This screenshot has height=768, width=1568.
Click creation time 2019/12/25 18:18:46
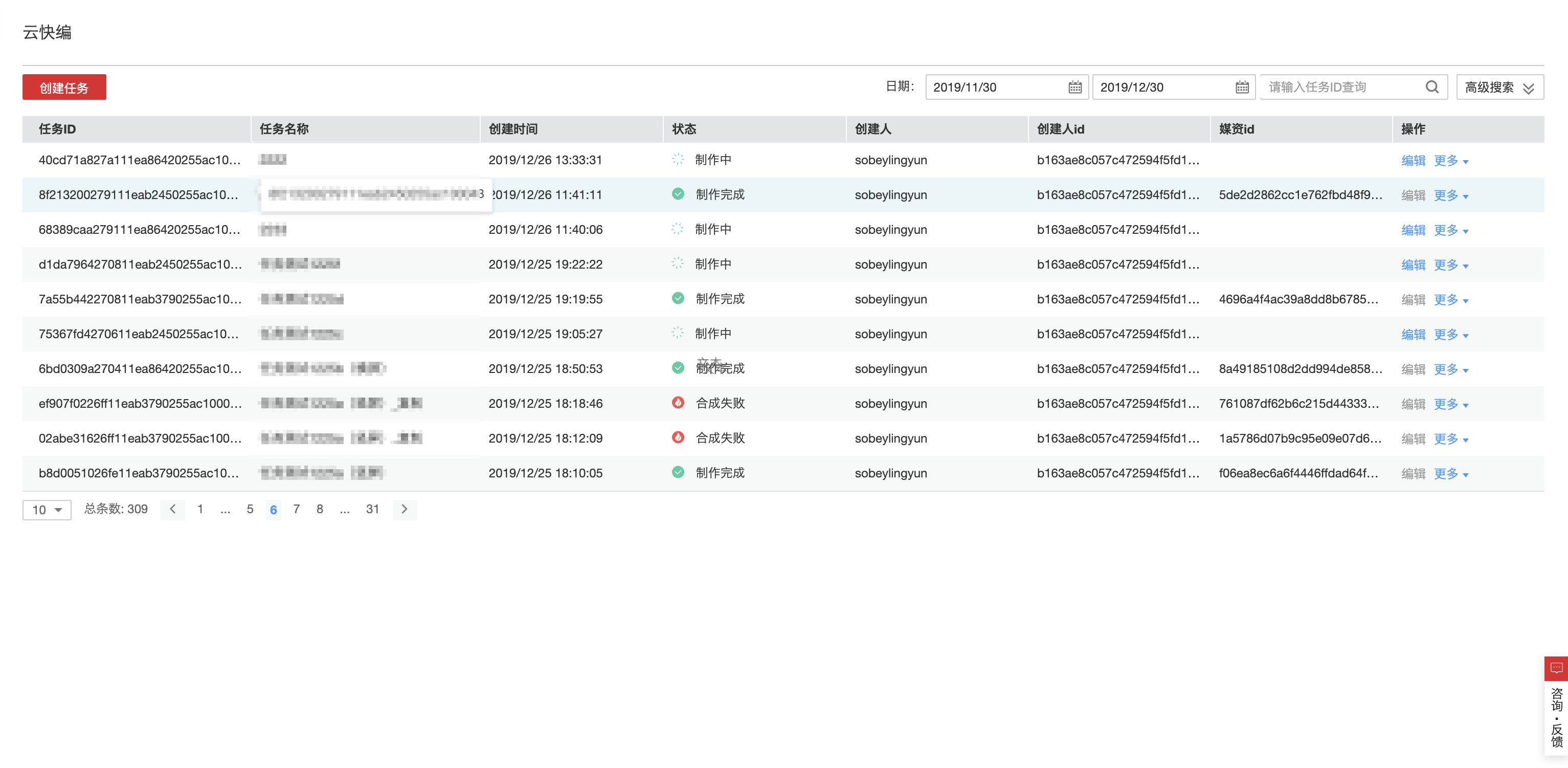point(545,403)
